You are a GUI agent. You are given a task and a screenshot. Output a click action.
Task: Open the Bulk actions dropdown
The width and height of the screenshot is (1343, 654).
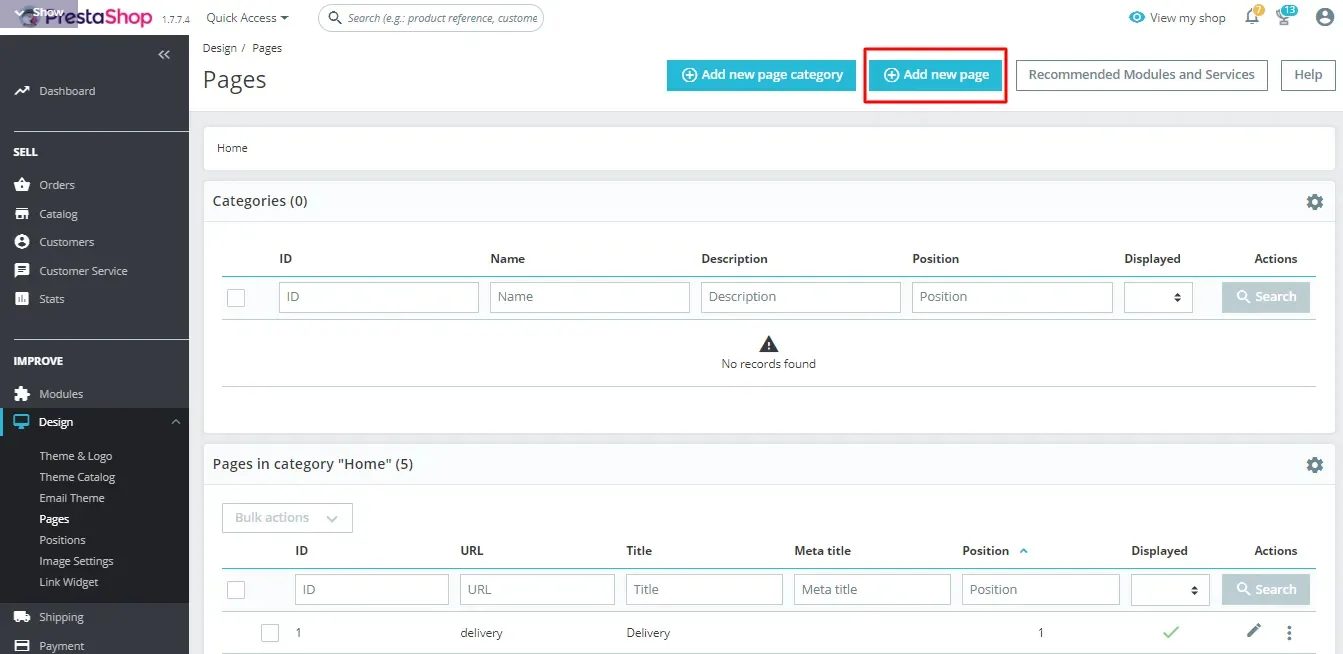click(x=287, y=518)
